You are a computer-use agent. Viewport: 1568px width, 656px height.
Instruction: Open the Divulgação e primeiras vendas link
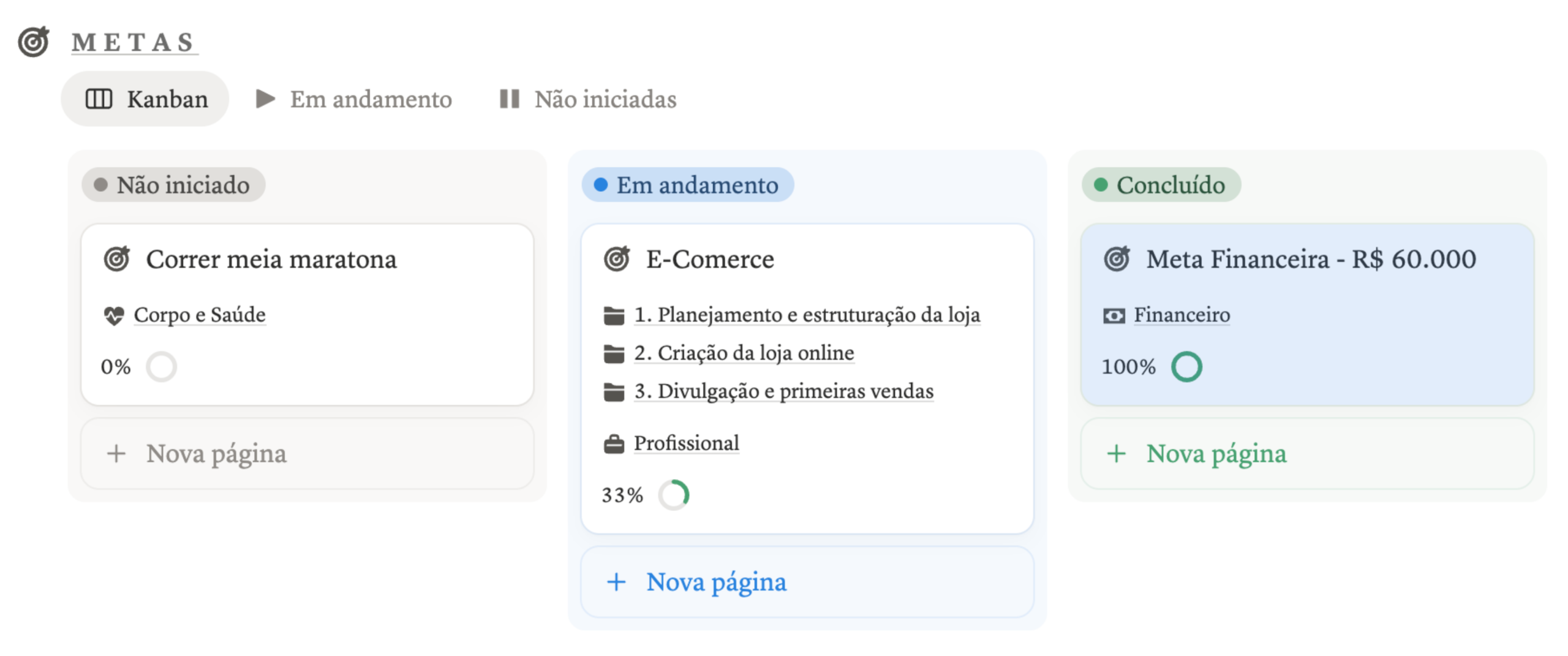point(783,391)
